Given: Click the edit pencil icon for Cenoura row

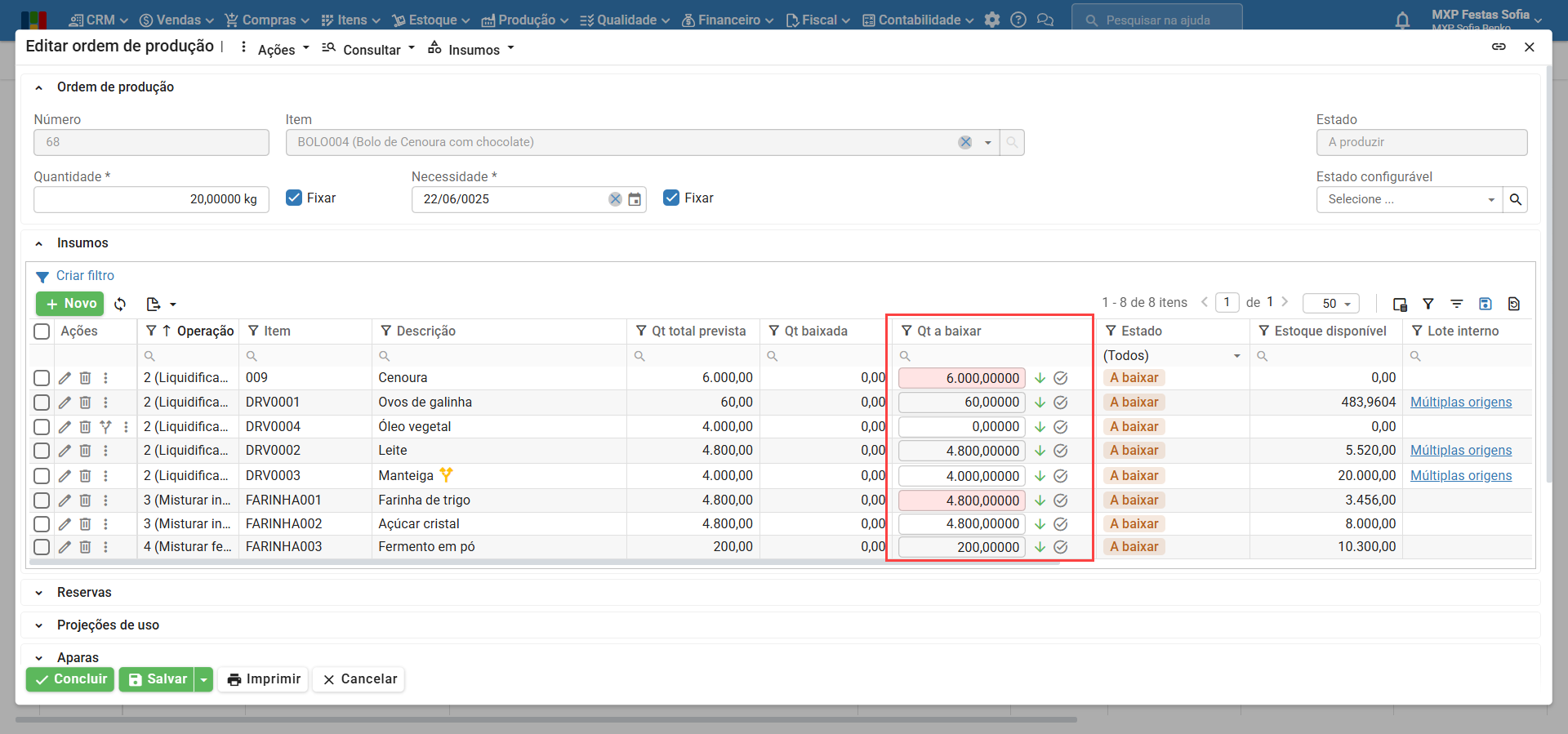Looking at the screenshot, I should 65,378.
